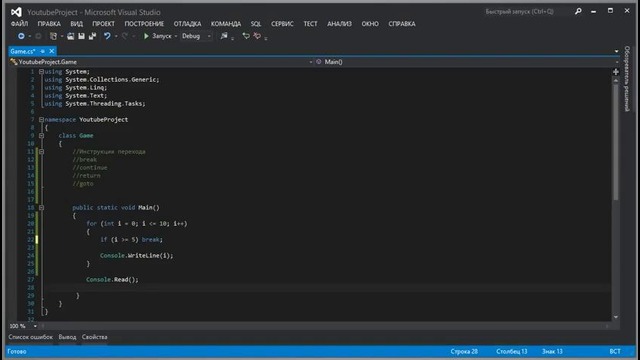Click the Visual Studio logo icon
This screenshot has height=360, width=640.
click(x=16, y=12)
